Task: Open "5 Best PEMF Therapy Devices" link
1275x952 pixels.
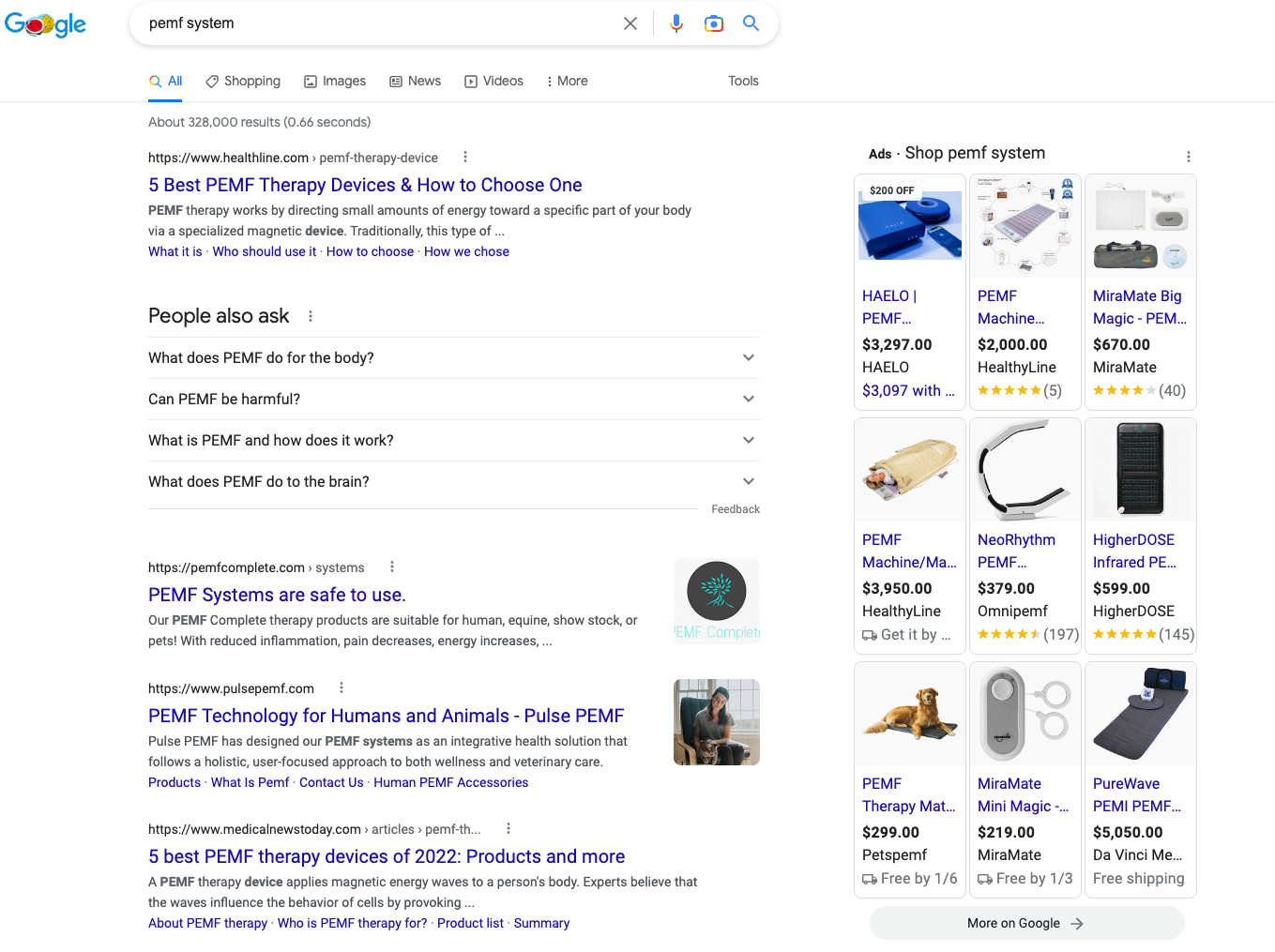Action: [x=365, y=186]
